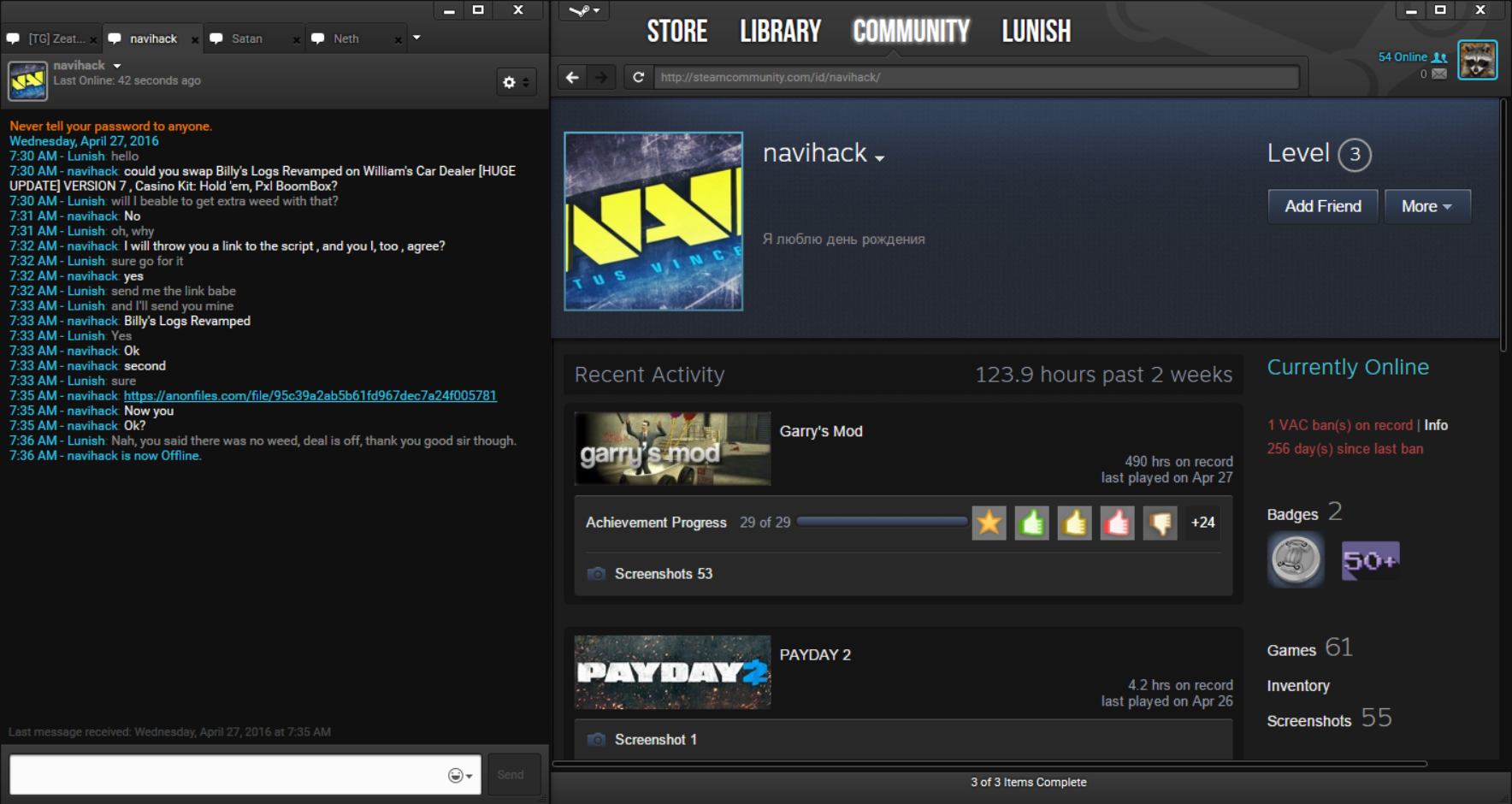Click the raccoon user avatar
1512x804 pixels.
1477,60
